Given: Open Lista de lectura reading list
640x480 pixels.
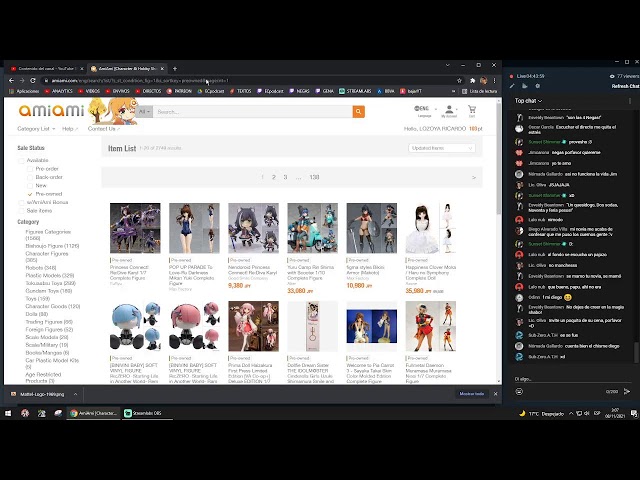Looking at the screenshot, I should 479,91.
